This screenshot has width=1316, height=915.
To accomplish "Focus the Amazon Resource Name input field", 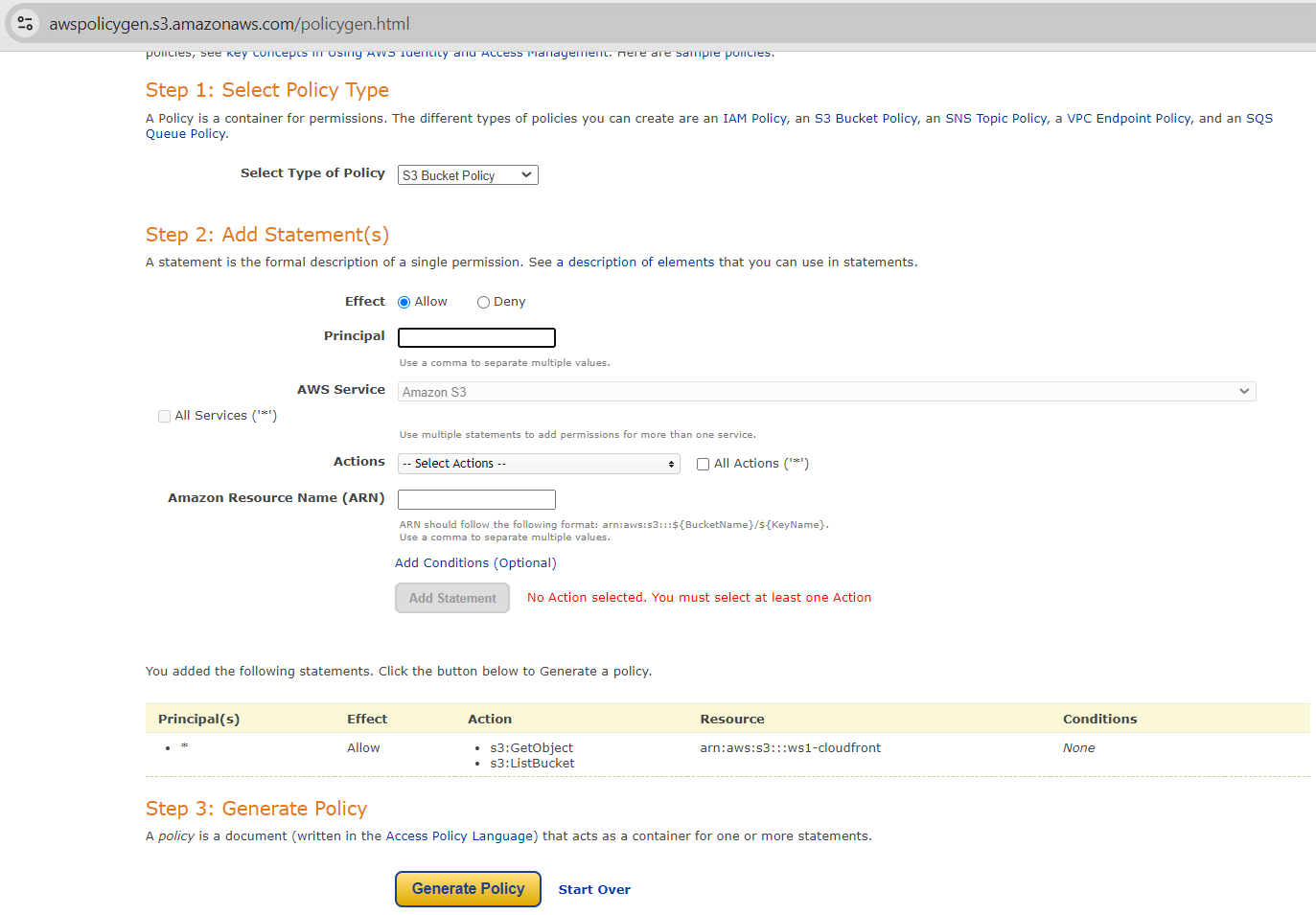I will pos(476,500).
